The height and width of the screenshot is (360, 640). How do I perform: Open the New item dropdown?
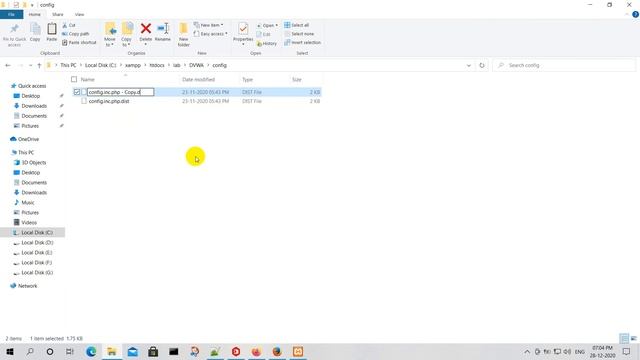[x=209, y=25]
